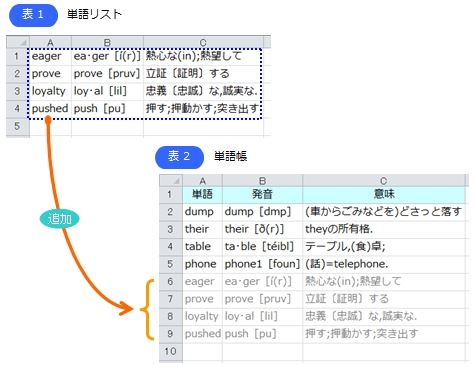The image size is (475, 367).
Task: Select the dump cell in column A
Action: 202,212
